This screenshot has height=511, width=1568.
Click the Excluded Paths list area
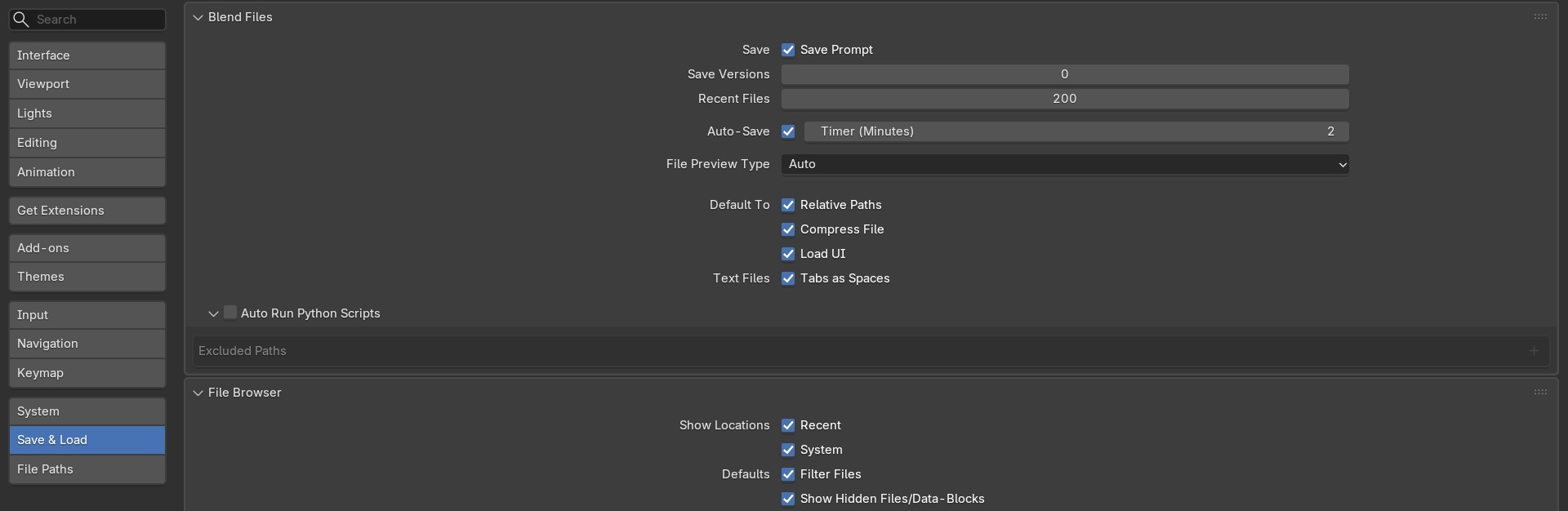point(871,351)
